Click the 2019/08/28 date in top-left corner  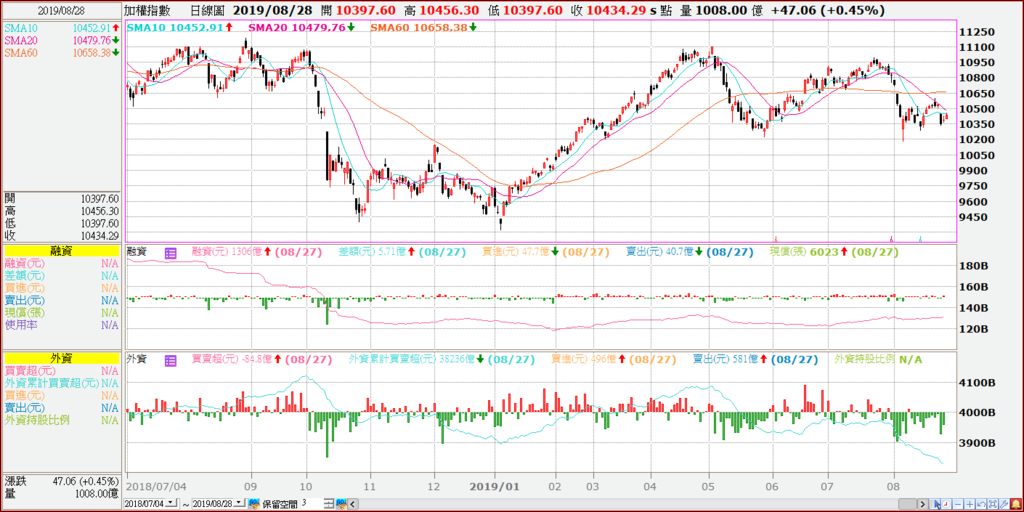(x=61, y=10)
